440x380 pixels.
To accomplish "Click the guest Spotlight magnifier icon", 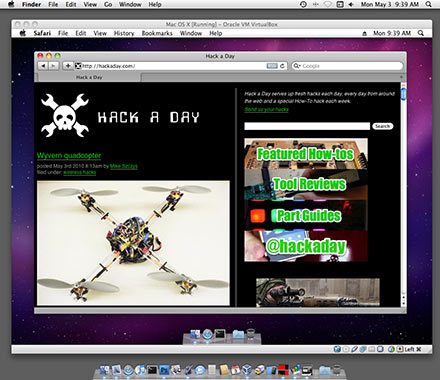I will click(x=421, y=33).
